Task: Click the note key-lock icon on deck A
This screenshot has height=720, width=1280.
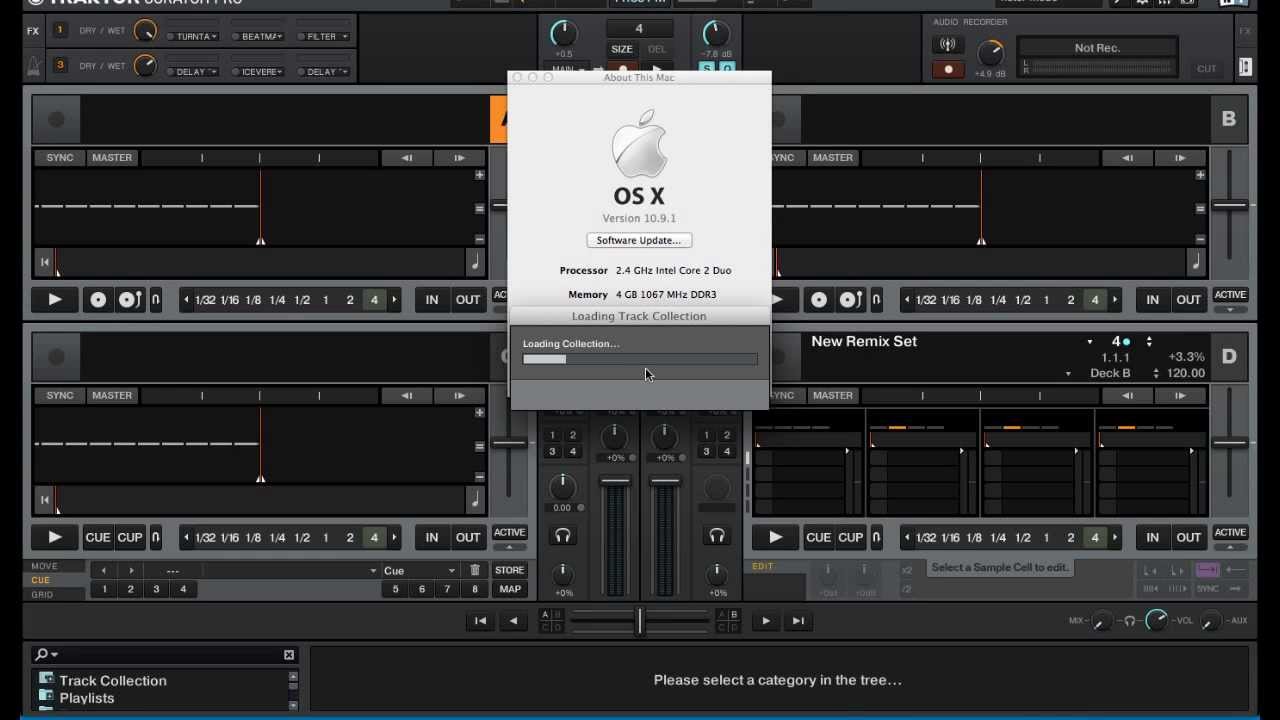Action: click(x=474, y=262)
